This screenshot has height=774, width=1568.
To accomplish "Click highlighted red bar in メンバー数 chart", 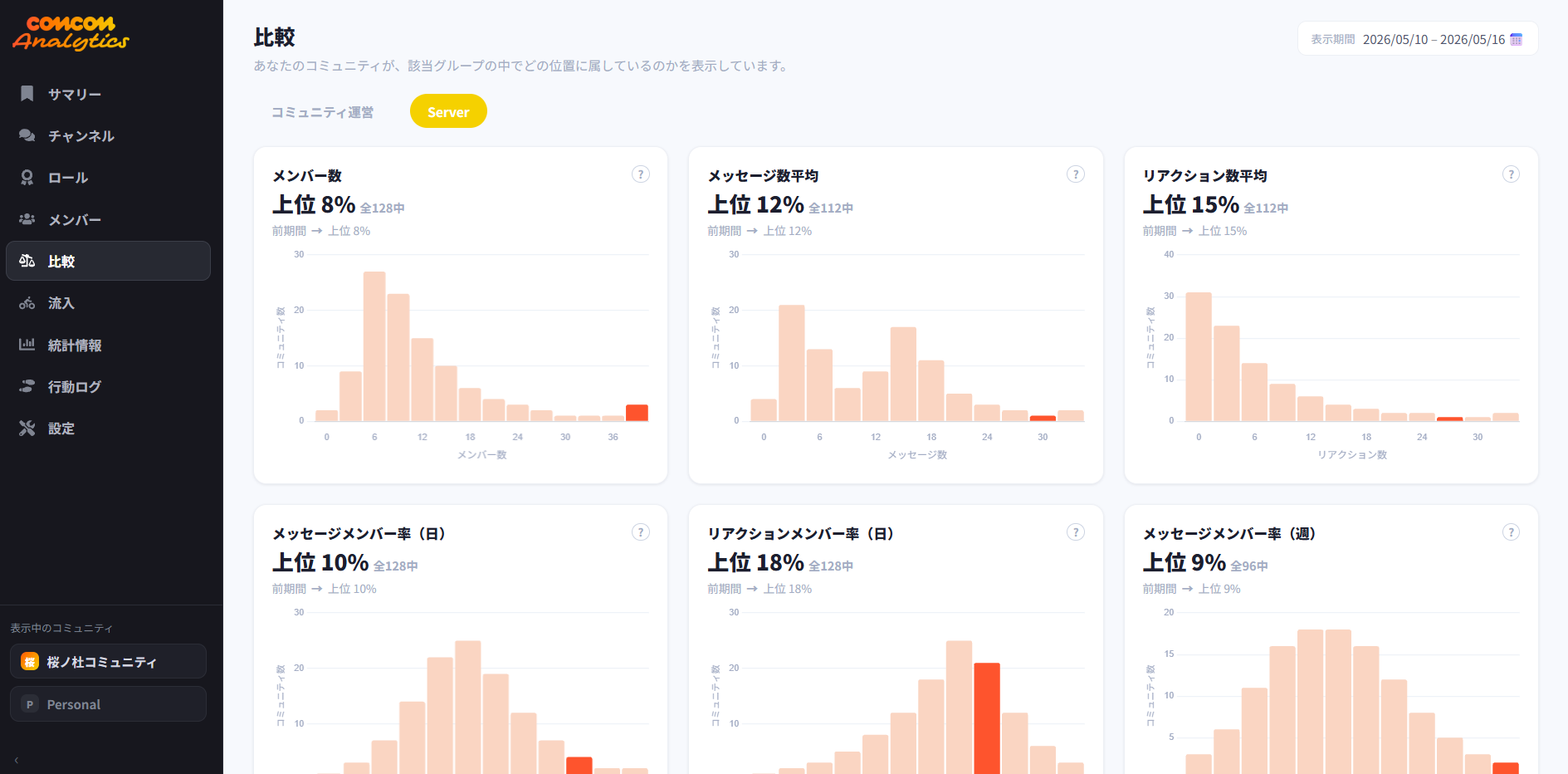I will (x=637, y=413).
